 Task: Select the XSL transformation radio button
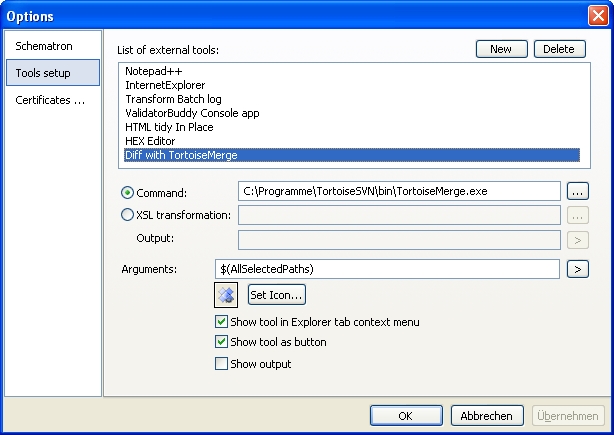tap(127, 215)
